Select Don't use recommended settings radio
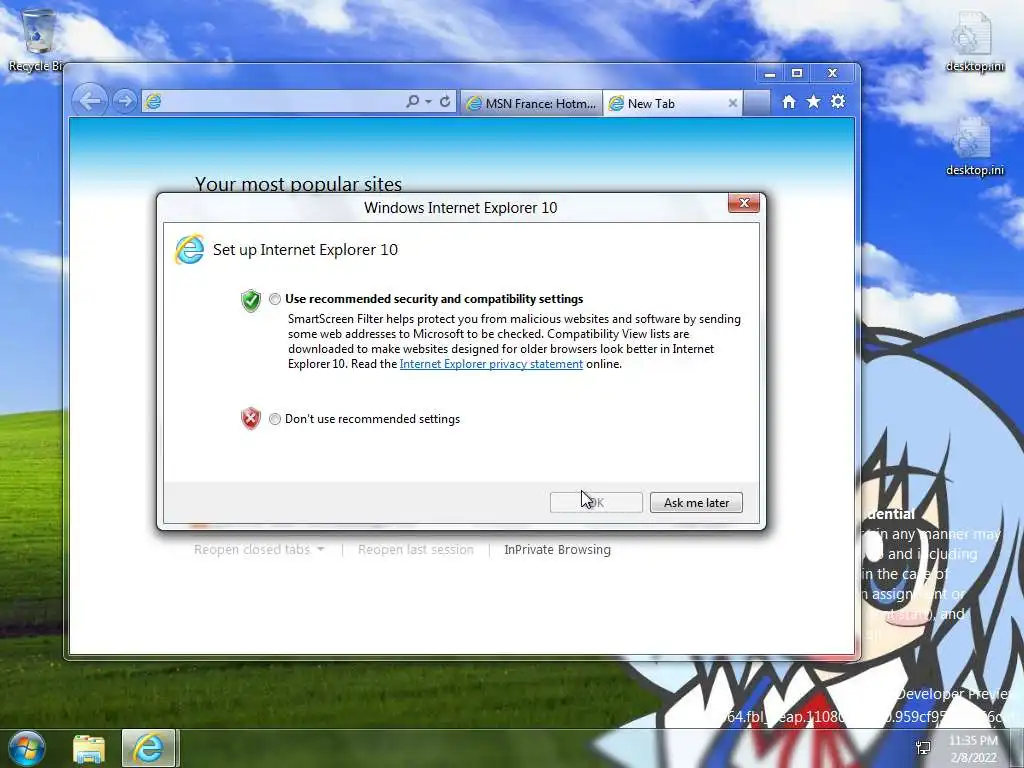The width and height of the screenshot is (1024, 768). click(275, 419)
